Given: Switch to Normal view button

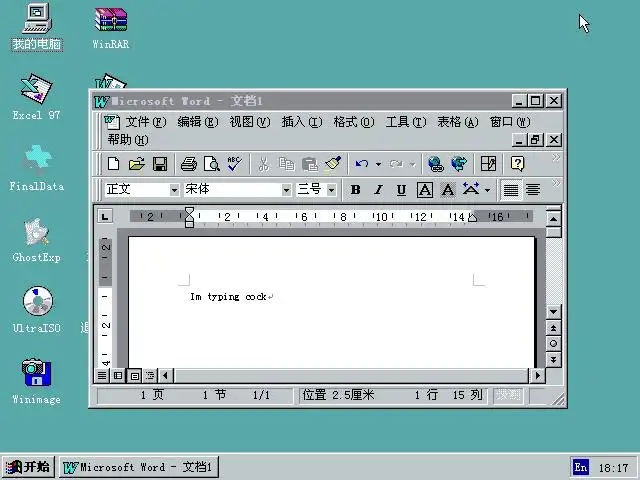Looking at the screenshot, I should click(x=102, y=376).
